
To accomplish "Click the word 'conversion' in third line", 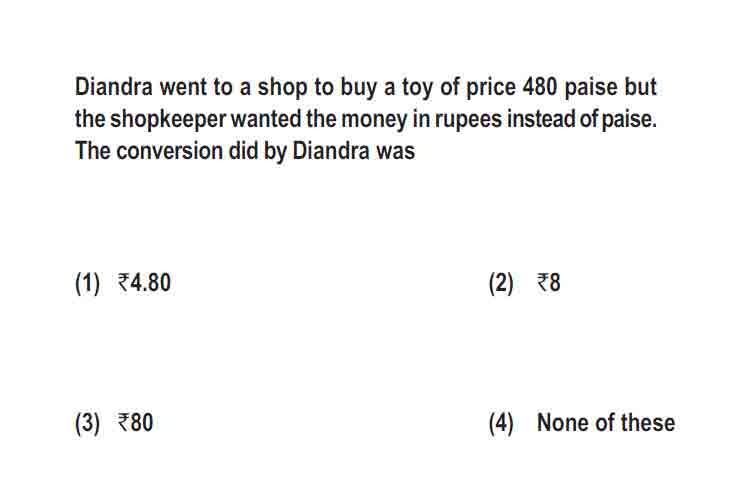I will 170,151.
